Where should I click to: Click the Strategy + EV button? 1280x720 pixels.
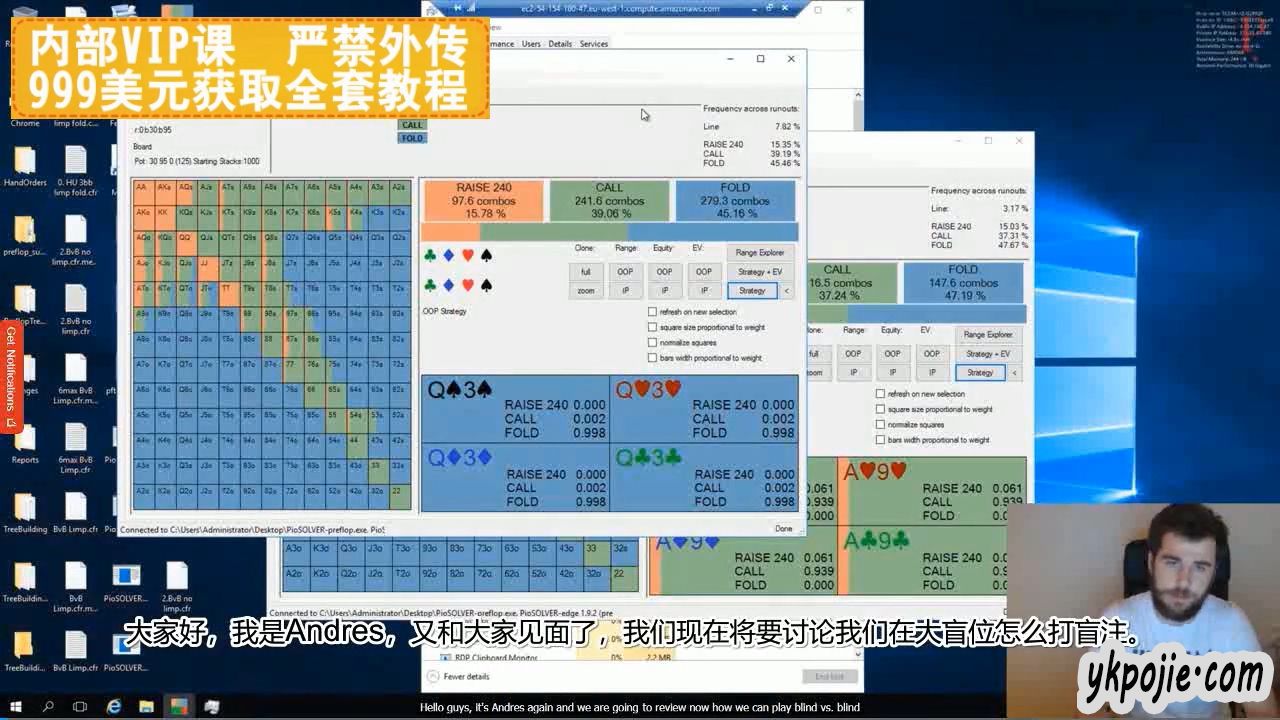[x=760, y=272]
